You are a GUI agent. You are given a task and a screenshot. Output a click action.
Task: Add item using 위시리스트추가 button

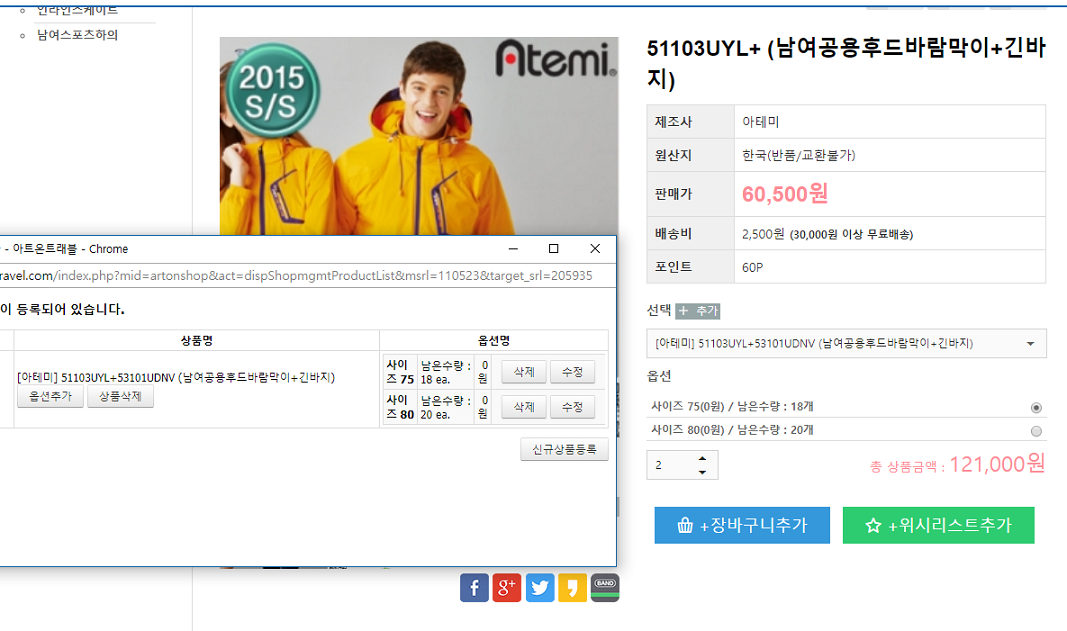pyautogui.click(x=938, y=525)
